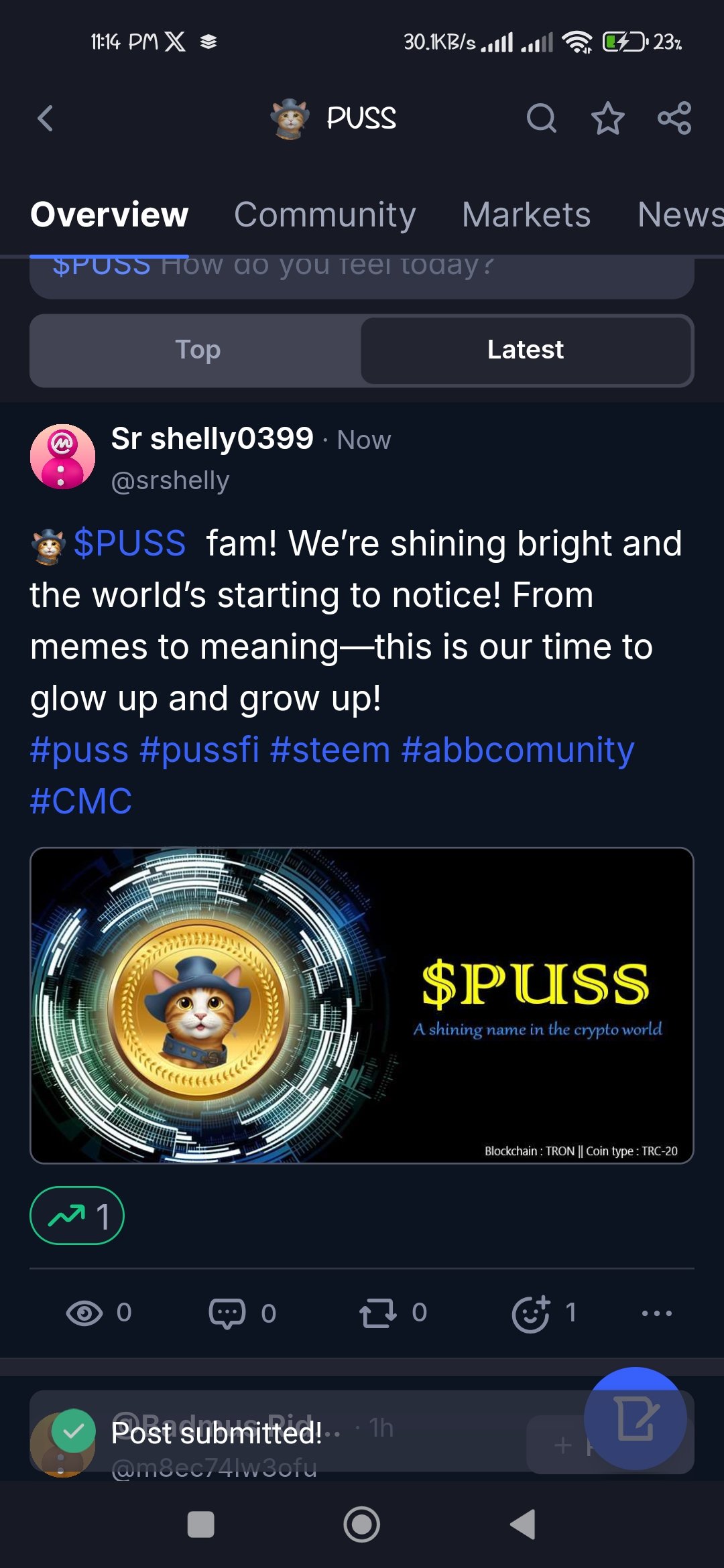Image resolution: width=724 pixels, height=1568 pixels.
Task: Toggle the bullish reaction pill
Action: pos(77,1216)
